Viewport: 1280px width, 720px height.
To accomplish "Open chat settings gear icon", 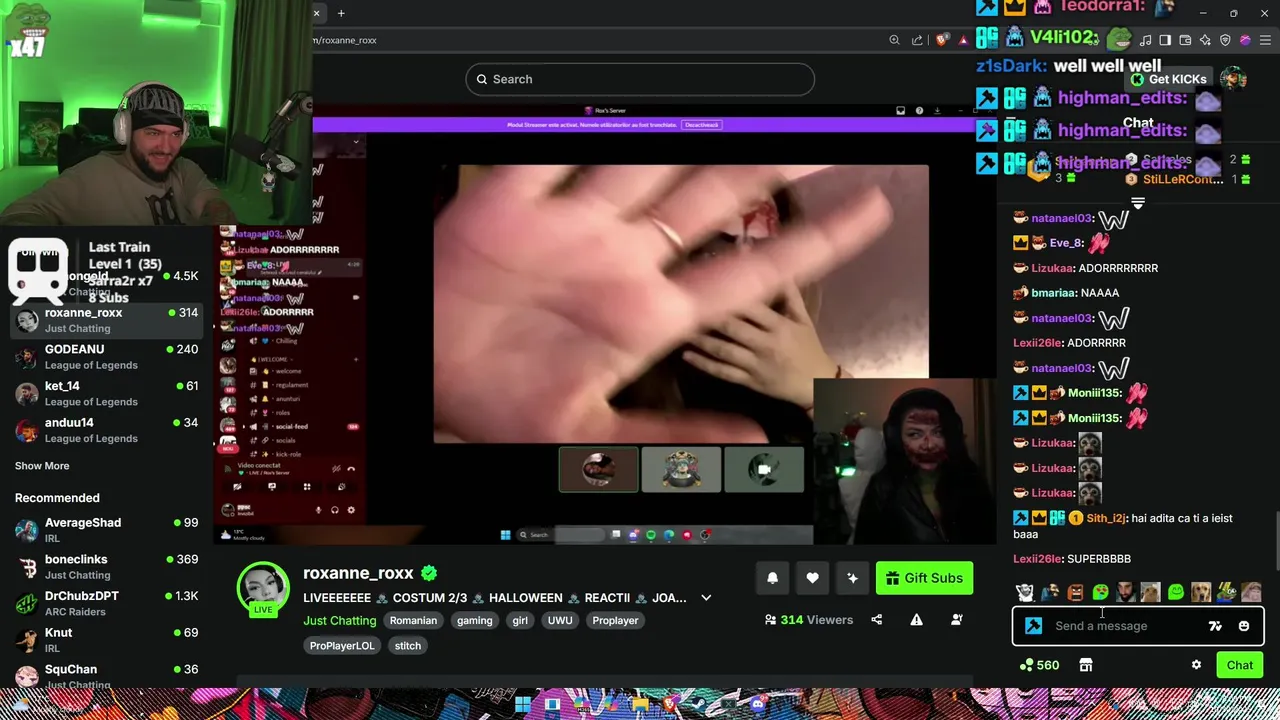I will [1196, 665].
